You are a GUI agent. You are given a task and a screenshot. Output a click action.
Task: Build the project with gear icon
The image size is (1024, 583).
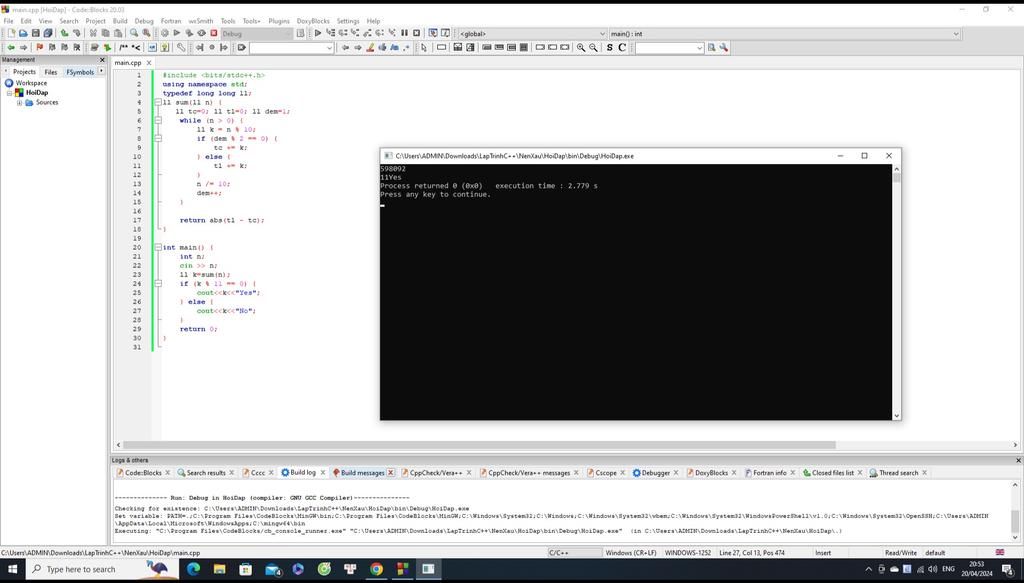164,33
